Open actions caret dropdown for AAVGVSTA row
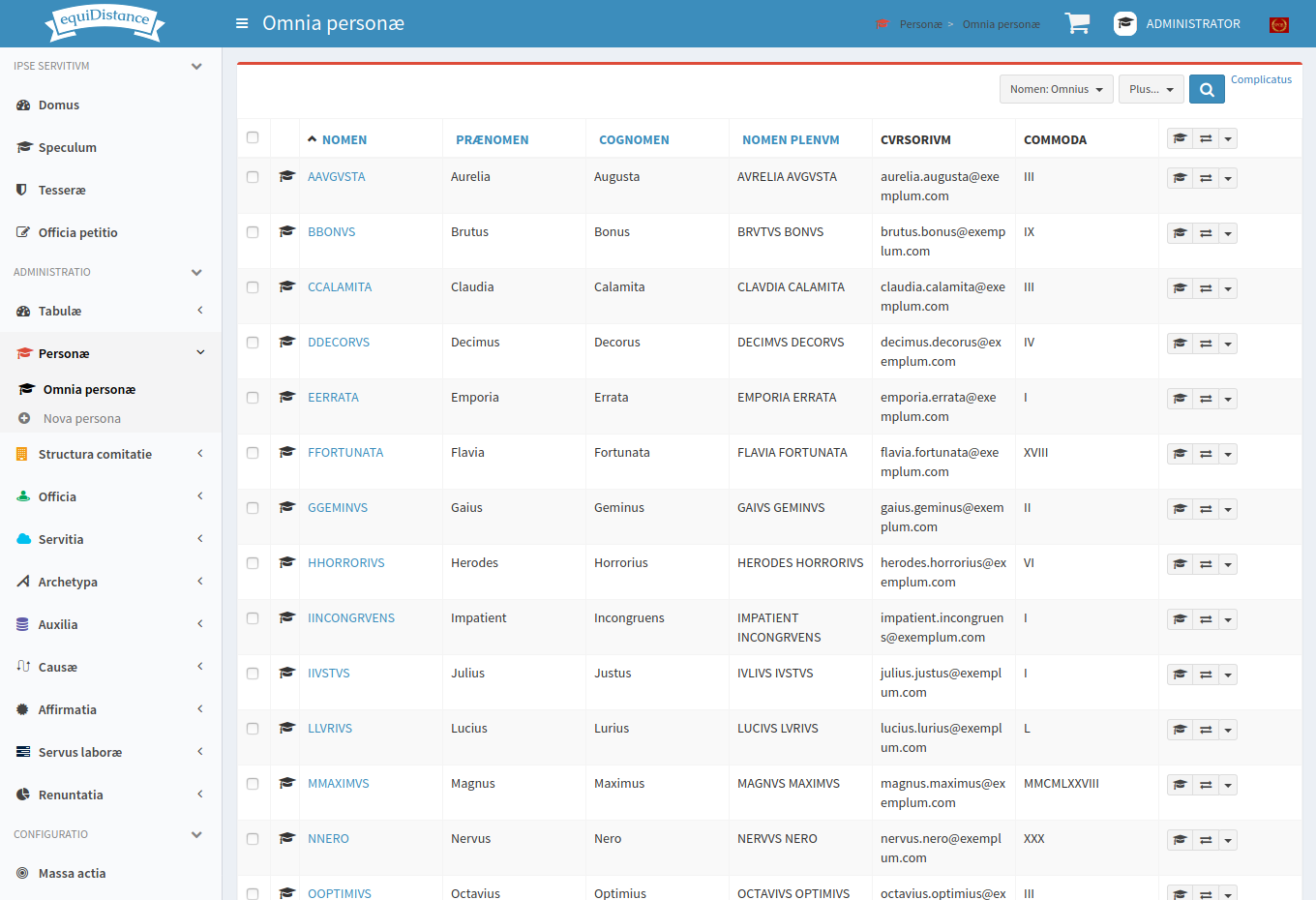 pos(1228,178)
